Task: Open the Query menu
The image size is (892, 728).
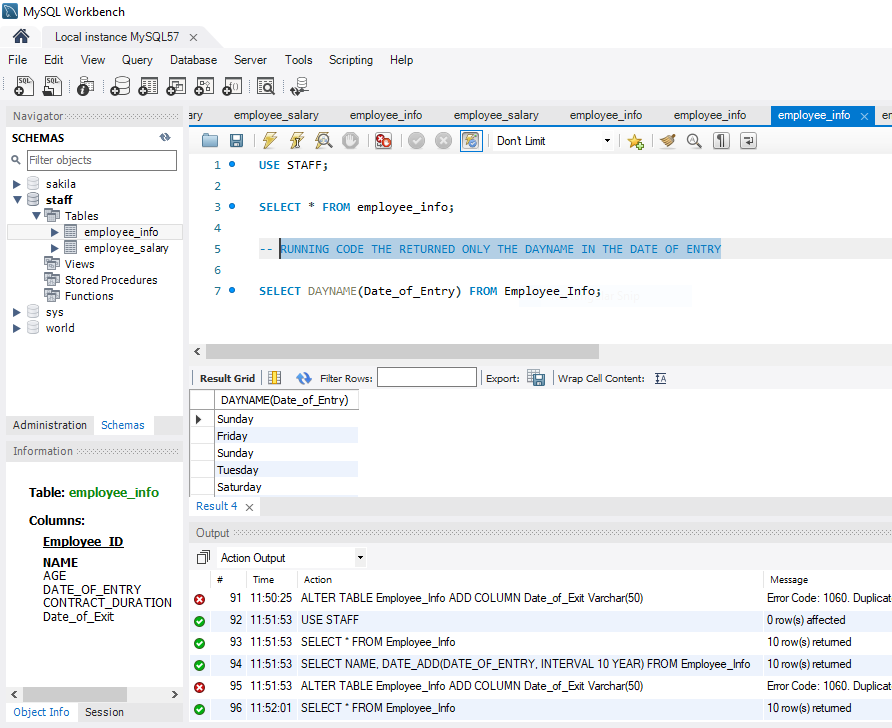Action: tap(136, 60)
